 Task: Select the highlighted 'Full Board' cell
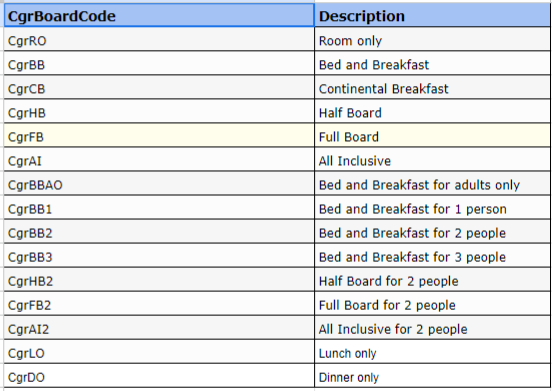click(x=432, y=137)
